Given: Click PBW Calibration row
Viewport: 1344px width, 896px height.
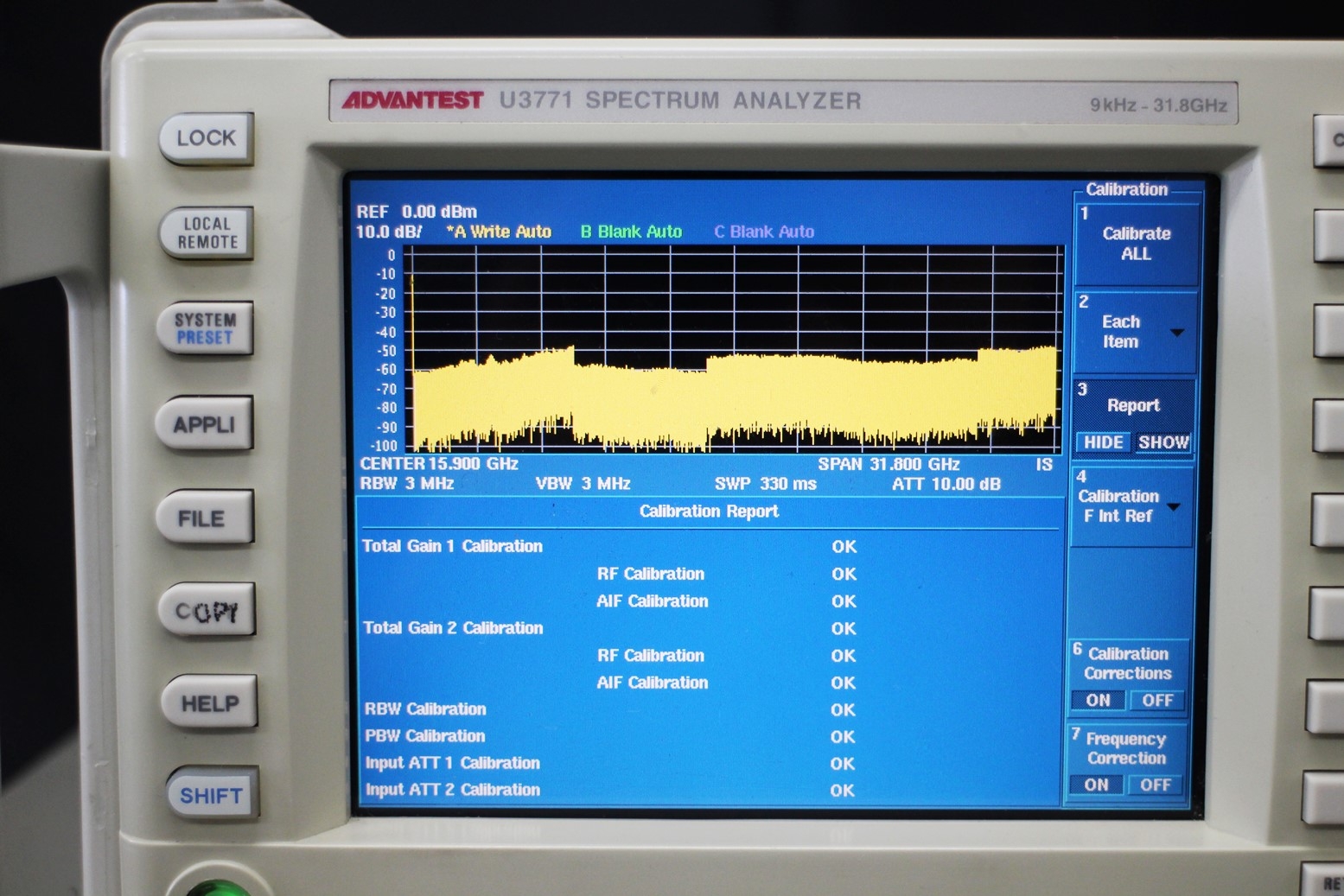Looking at the screenshot, I should tap(609, 736).
